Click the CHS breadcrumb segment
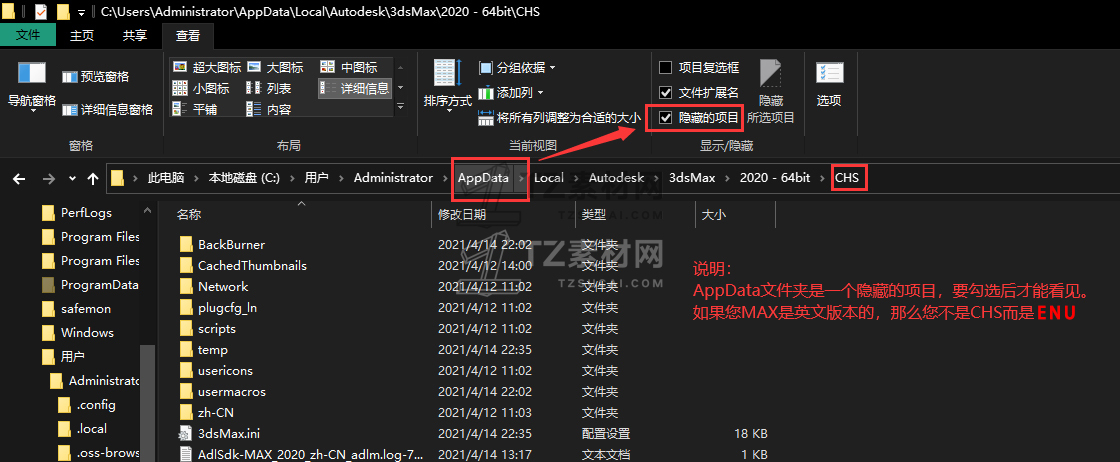 point(846,178)
